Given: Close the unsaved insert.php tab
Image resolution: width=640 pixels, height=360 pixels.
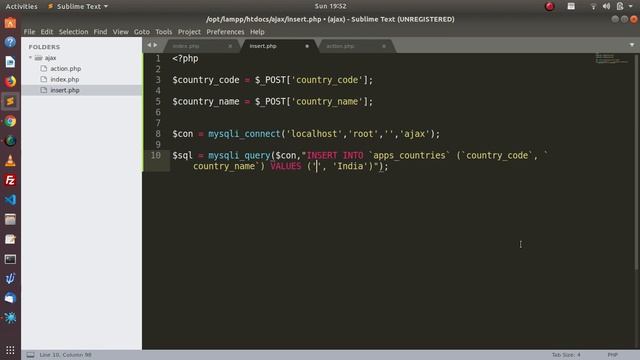Looking at the screenshot, I should [x=307, y=46].
